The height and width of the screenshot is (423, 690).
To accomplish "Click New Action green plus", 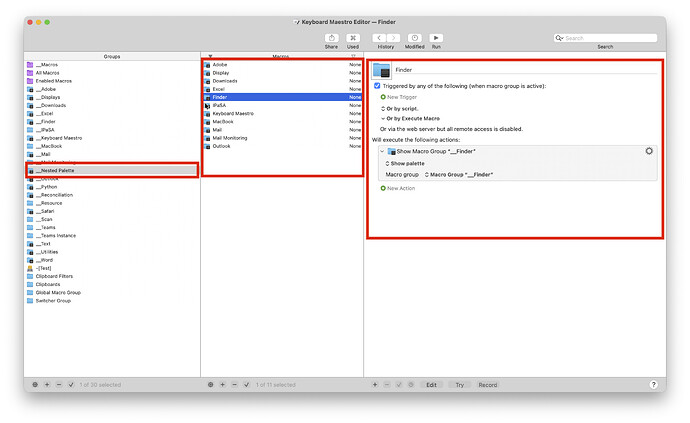I will [383, 188].
